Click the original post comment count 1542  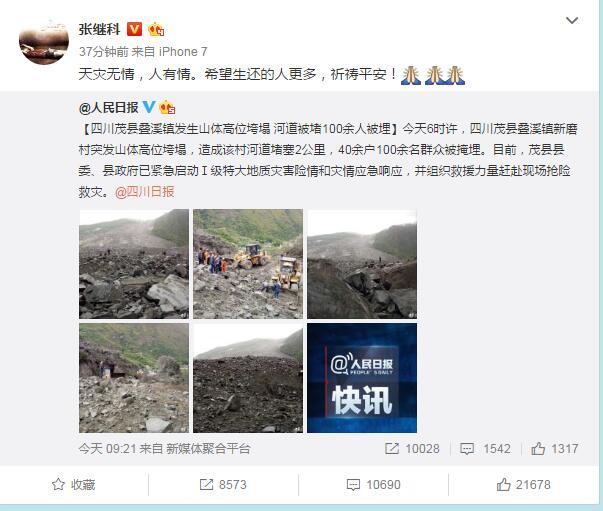485,449
